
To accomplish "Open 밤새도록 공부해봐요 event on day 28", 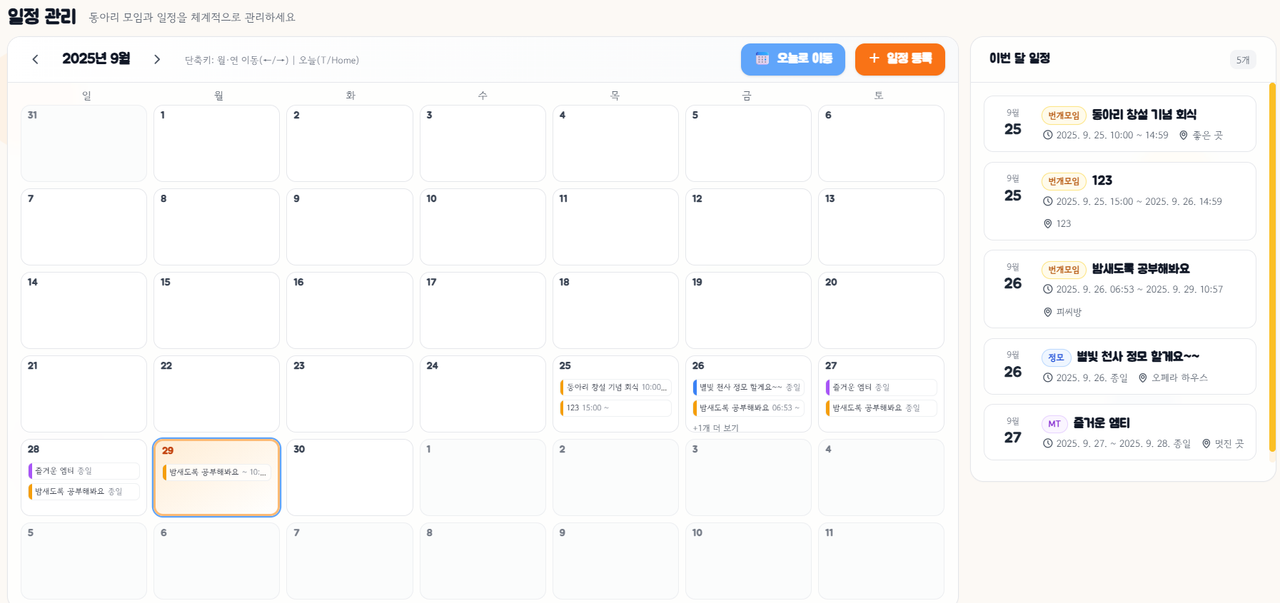I will (x=84, y=492).
